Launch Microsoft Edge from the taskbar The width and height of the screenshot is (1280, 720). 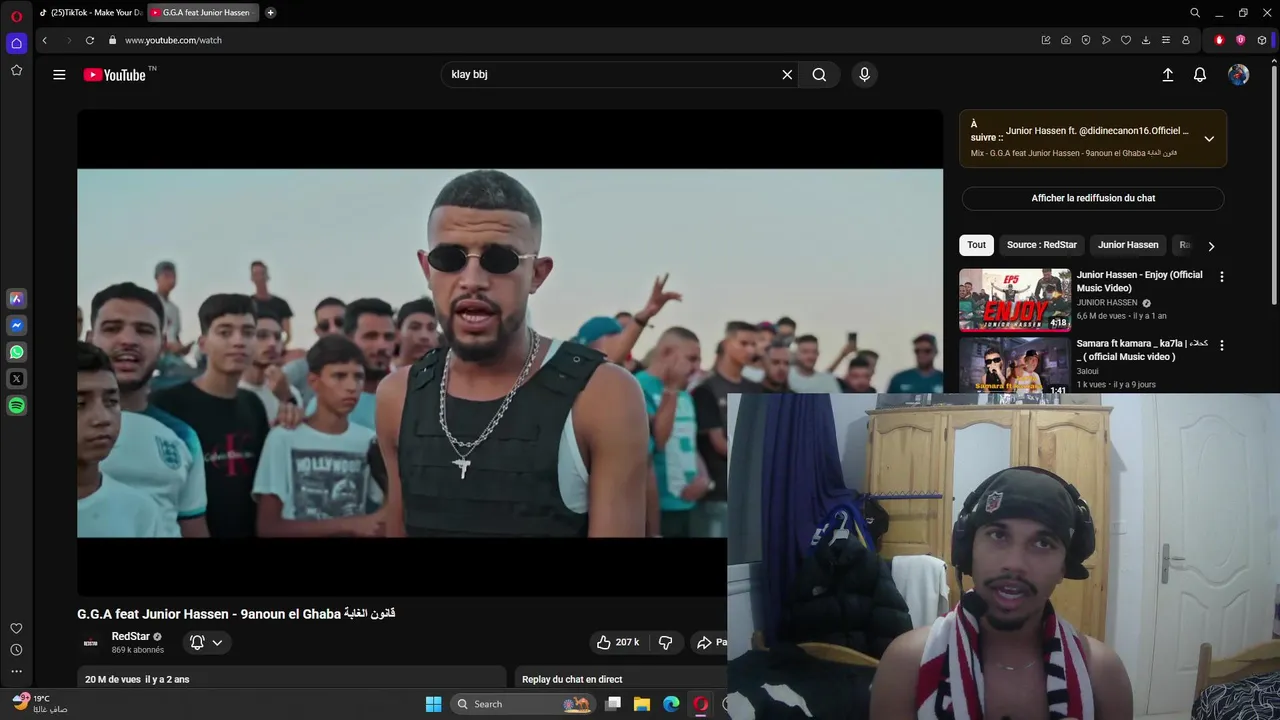pos(671,704)
